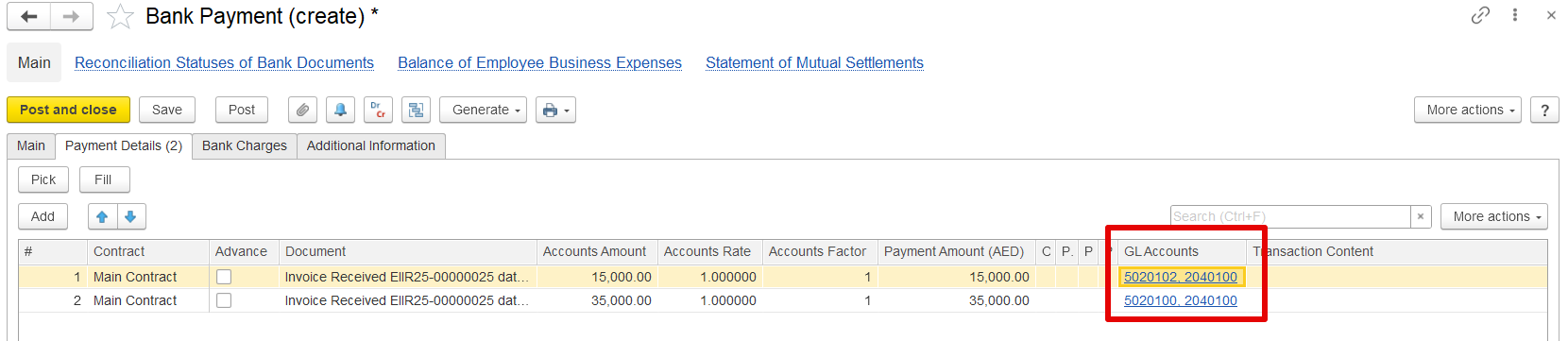Open table More actions dropdown
Screen dimensions: 1568x341
point(1494,216)
